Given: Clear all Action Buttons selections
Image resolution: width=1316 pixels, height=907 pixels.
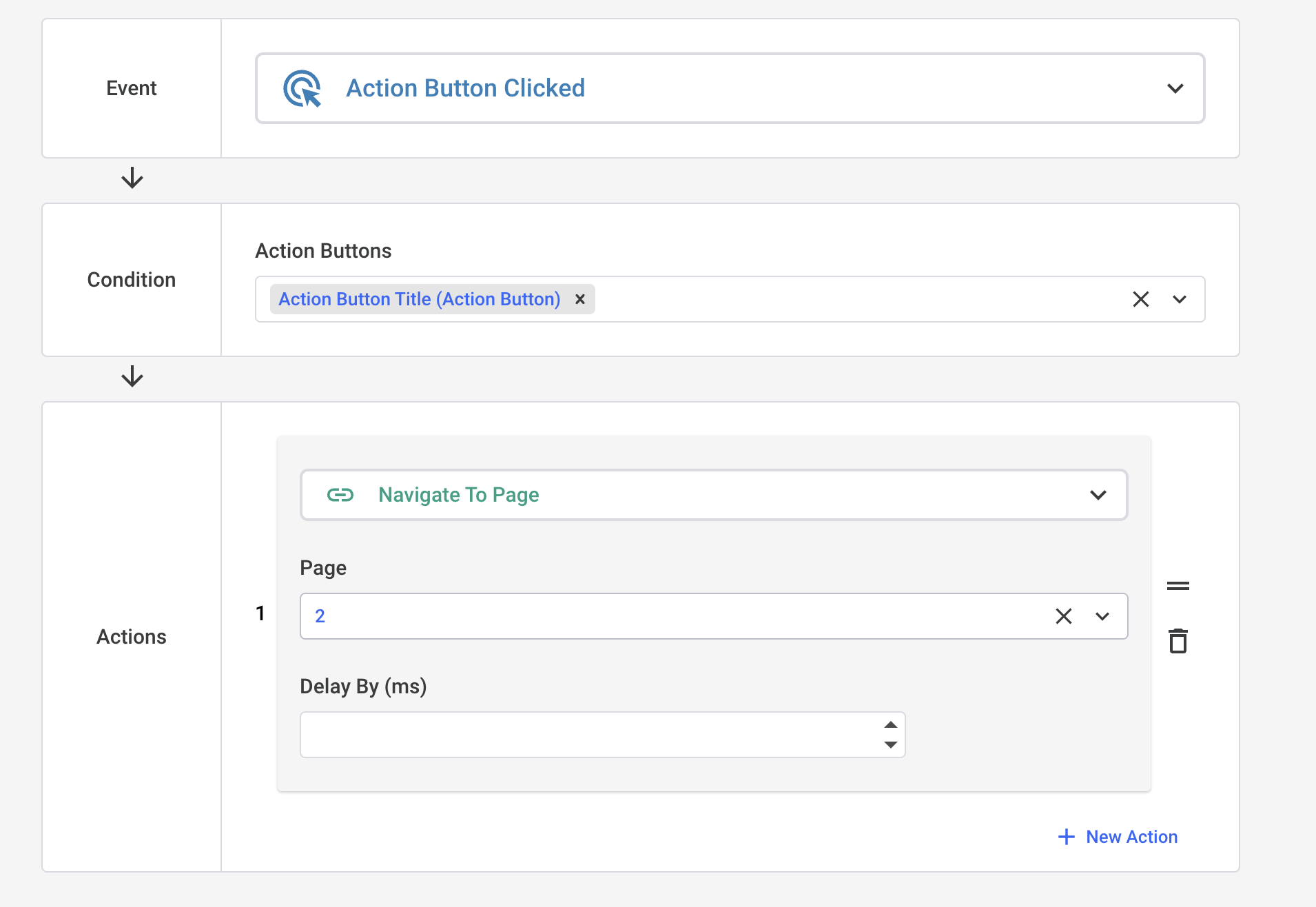Looking at the screenshot, I should [1141, 299].
